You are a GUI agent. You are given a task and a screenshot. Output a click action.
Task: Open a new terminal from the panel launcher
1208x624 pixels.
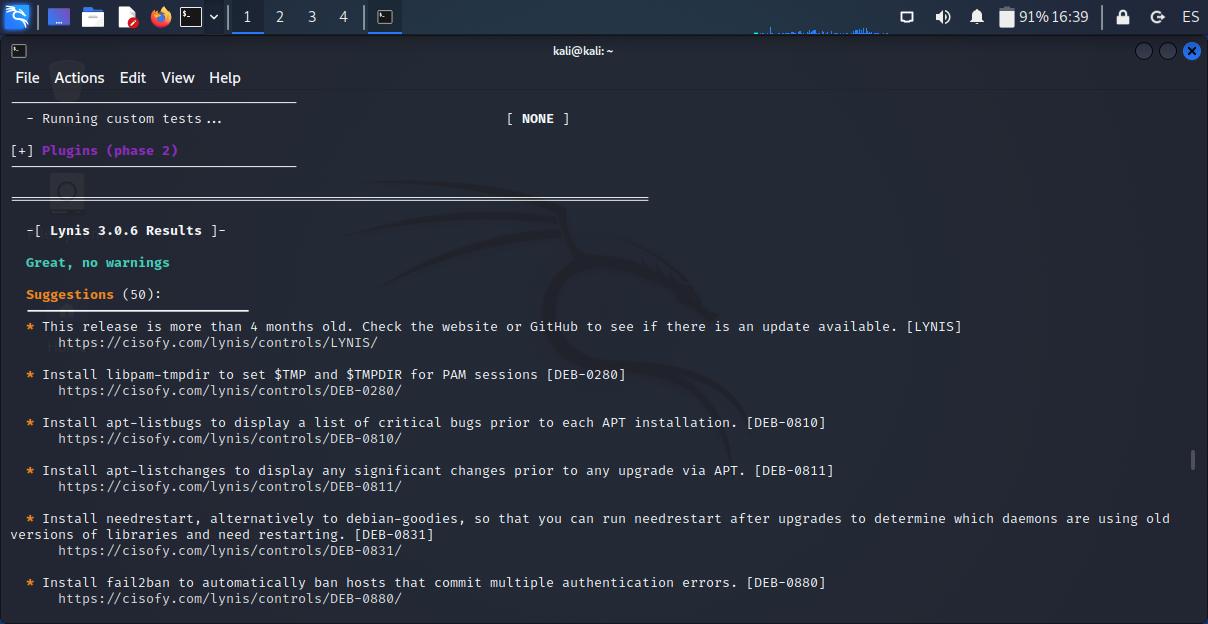pos(191,17)
